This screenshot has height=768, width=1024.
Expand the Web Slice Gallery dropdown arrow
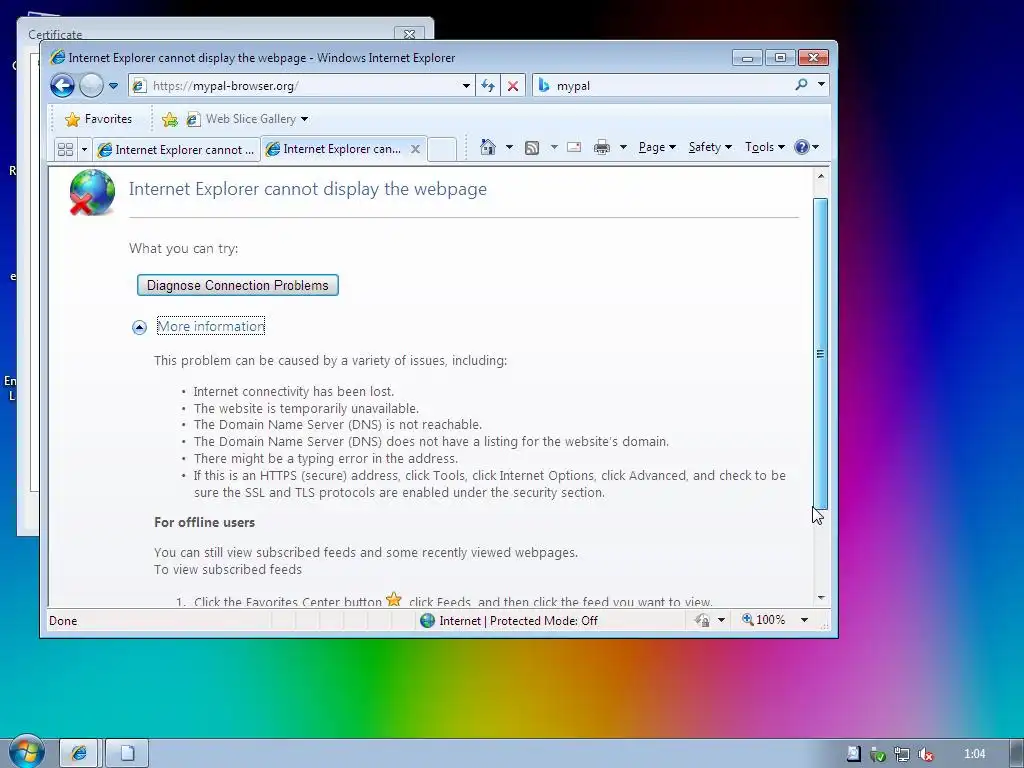[x=304, y=119]
